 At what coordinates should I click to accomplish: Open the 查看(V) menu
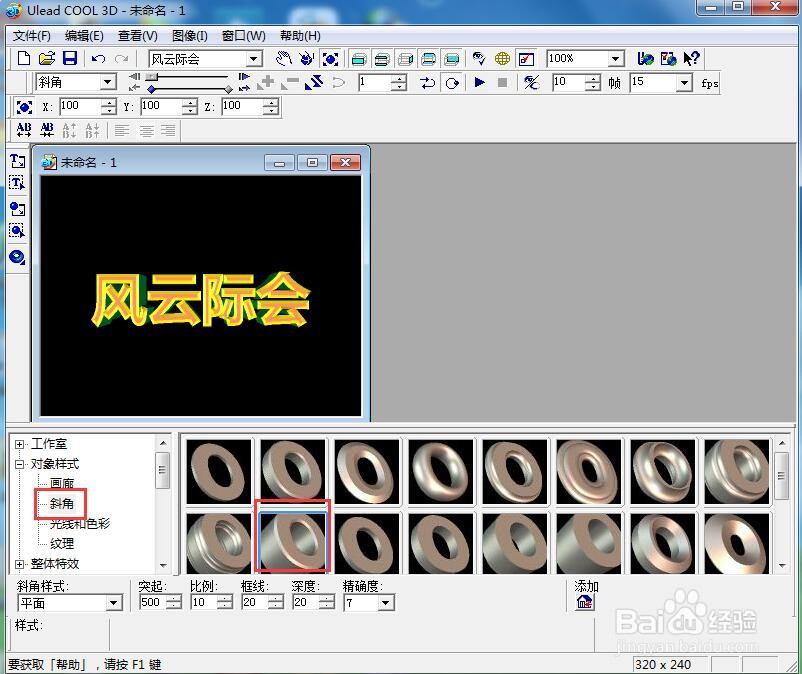pos(138,36)
